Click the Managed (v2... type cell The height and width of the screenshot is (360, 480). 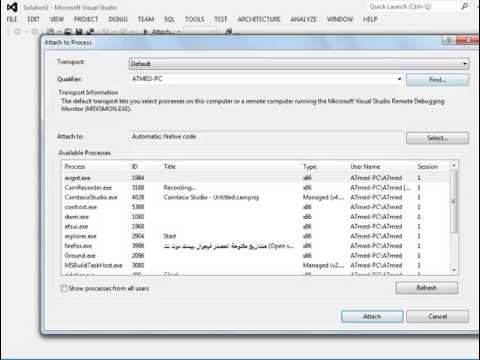(323, 265)
